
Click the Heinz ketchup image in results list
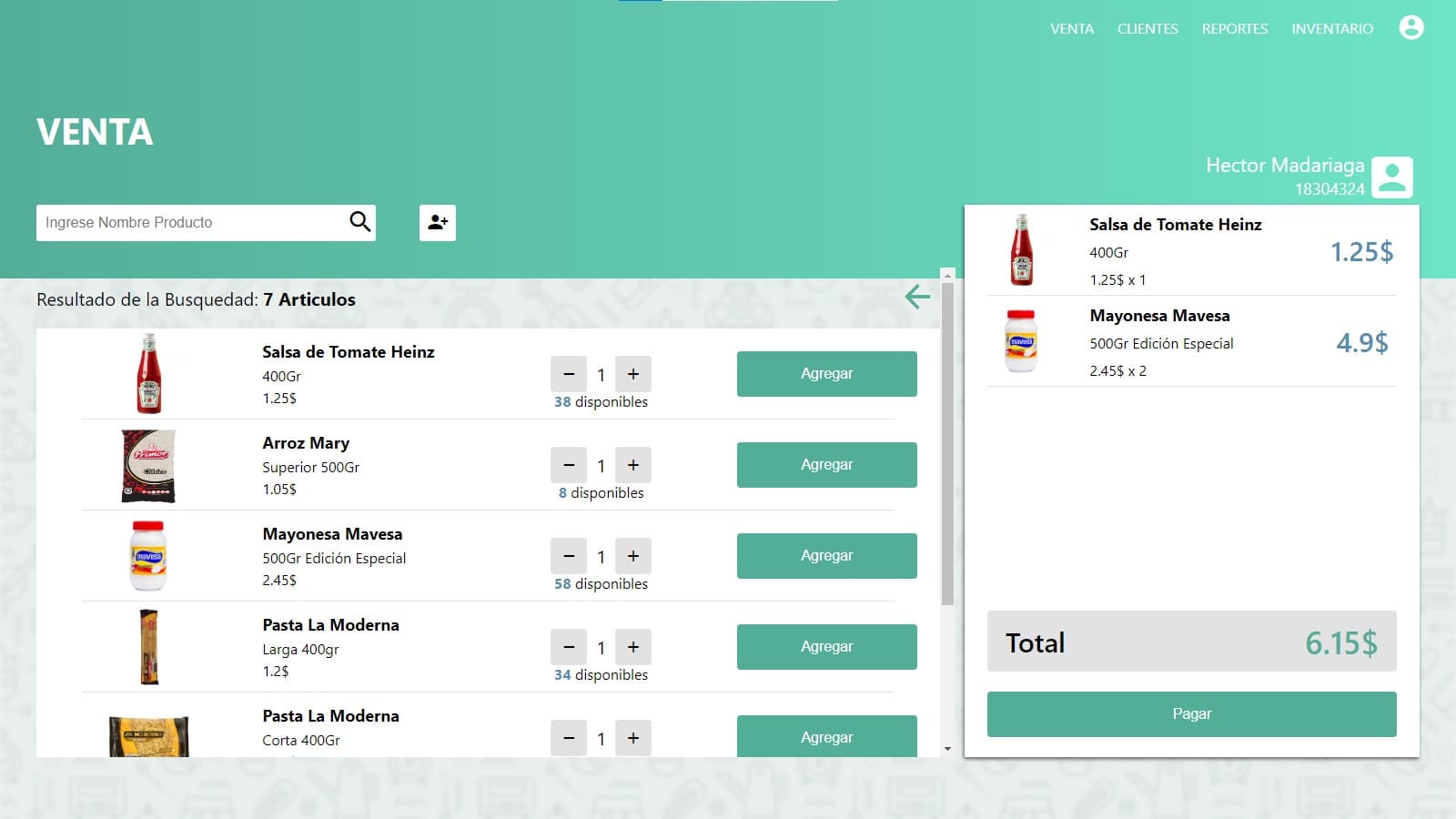coord(148,374)
